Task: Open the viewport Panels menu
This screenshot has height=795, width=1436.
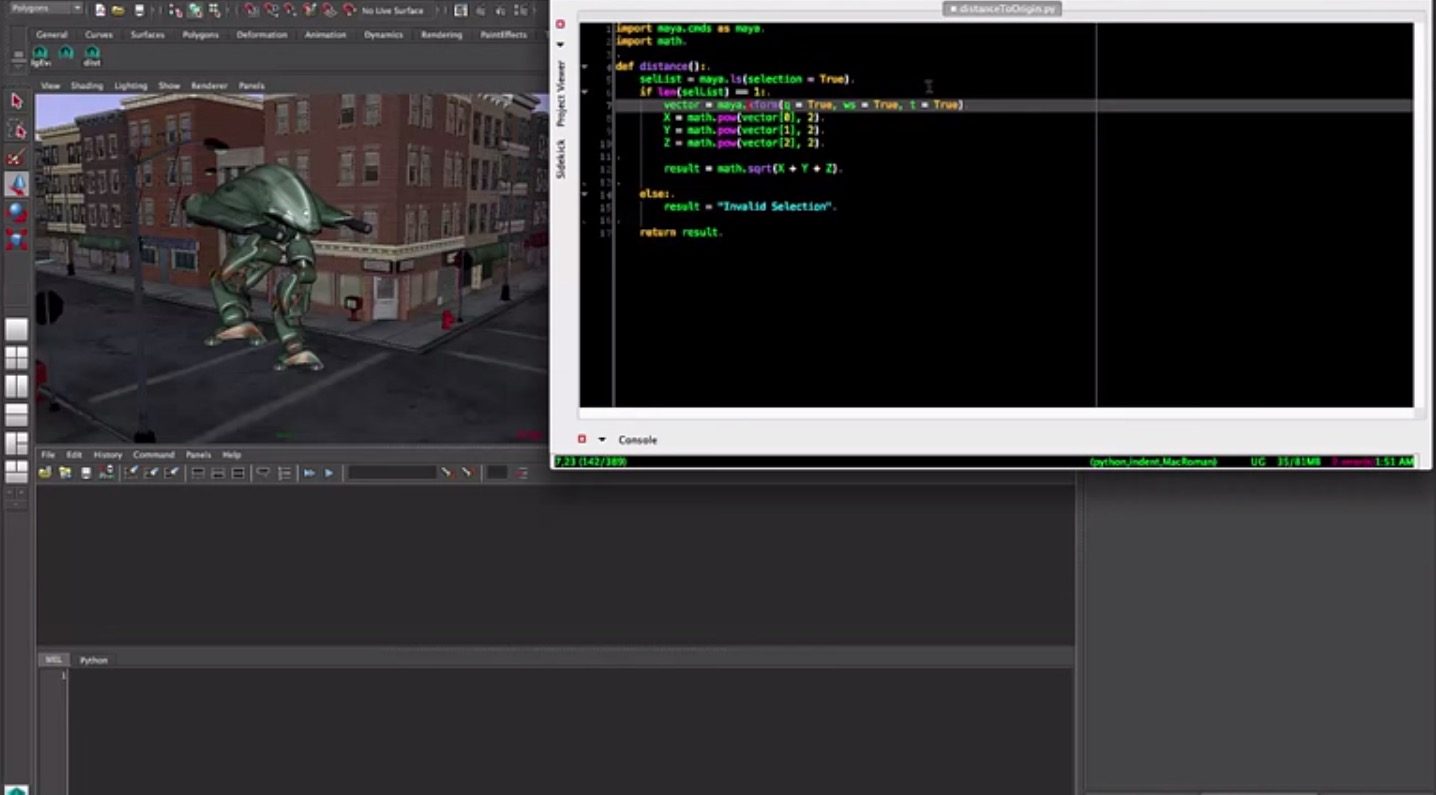Action: [x=251, y=86]
